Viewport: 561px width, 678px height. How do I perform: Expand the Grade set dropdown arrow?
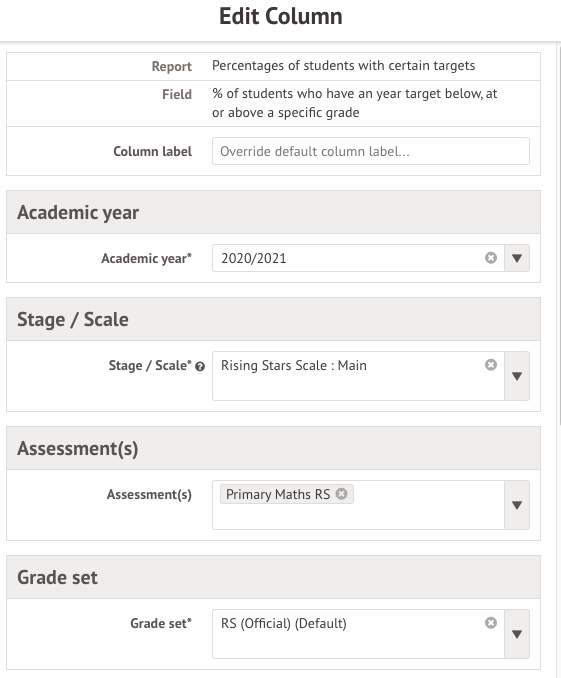point(517,634)
